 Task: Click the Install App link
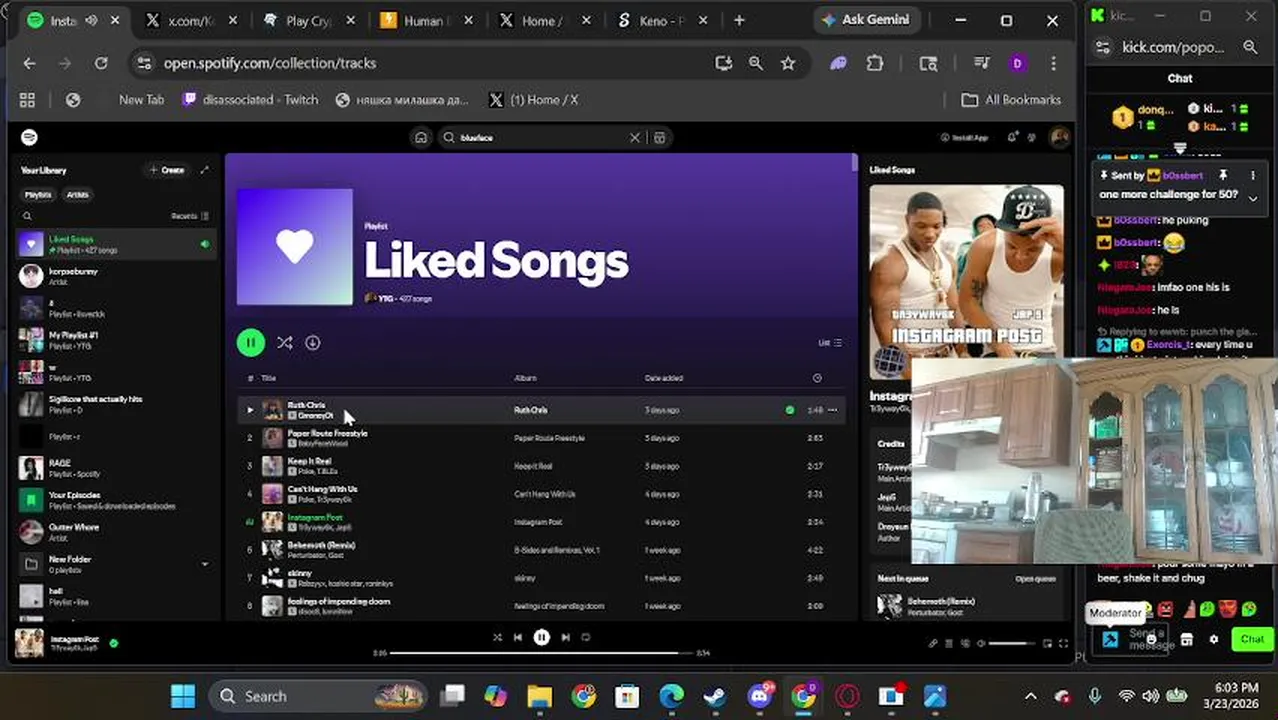tap(965, 138)
